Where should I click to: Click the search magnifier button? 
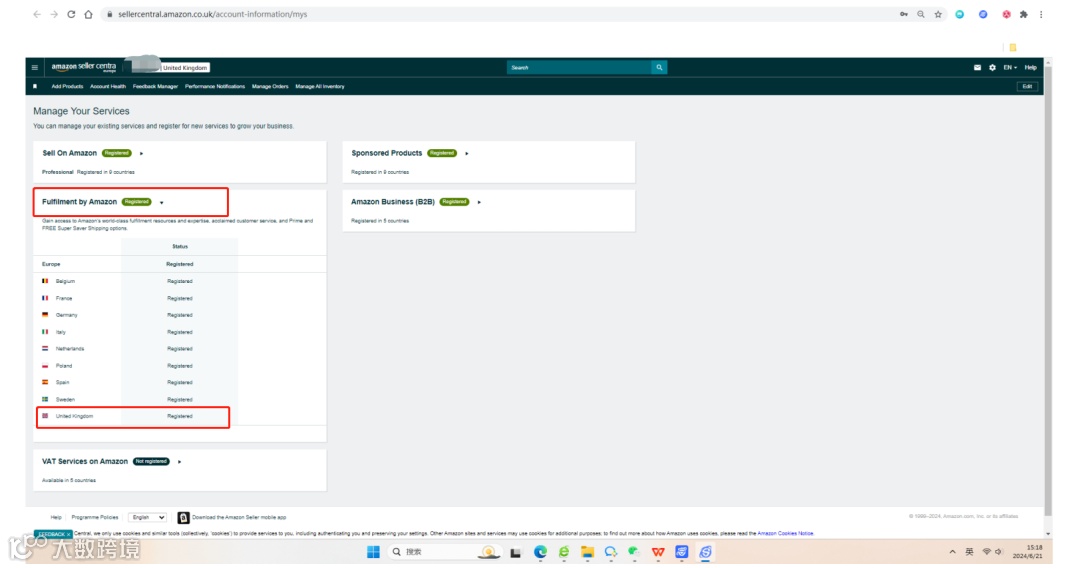point(659,67)
